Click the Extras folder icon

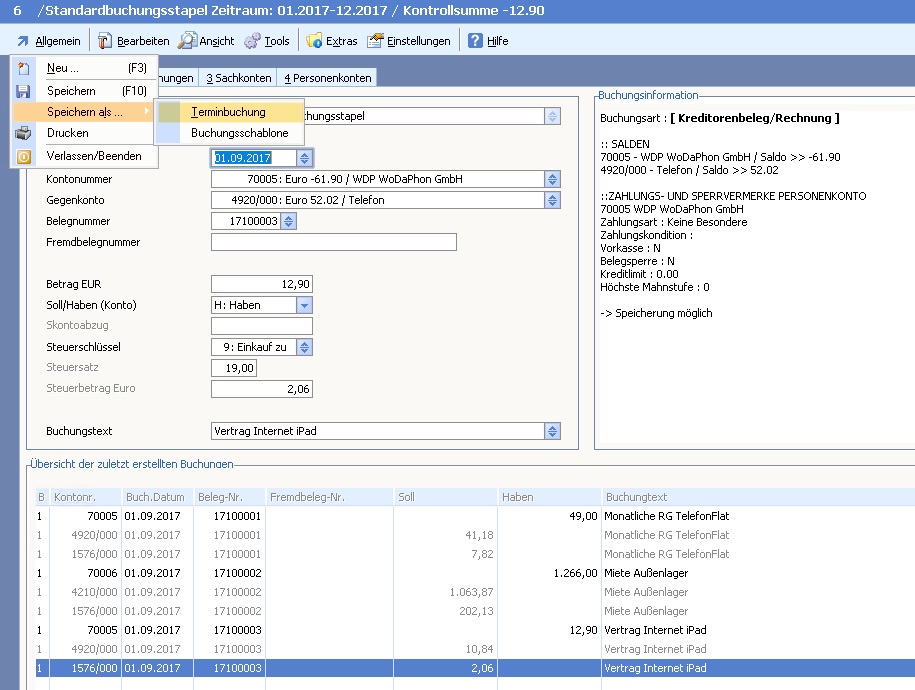tap(314, 41)
